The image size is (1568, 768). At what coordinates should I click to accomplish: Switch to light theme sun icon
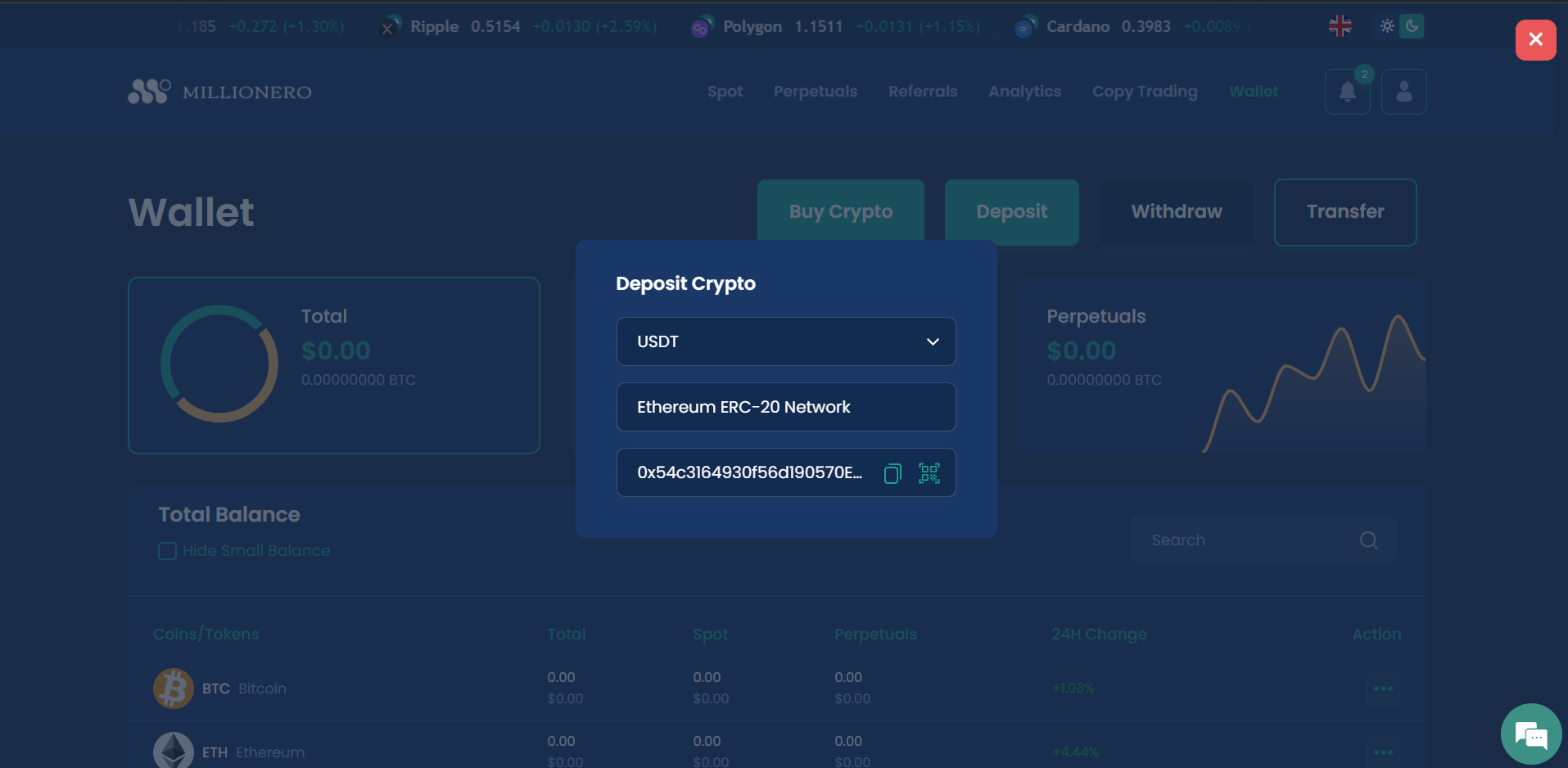pyautogui.click(x=1387, y=26)
